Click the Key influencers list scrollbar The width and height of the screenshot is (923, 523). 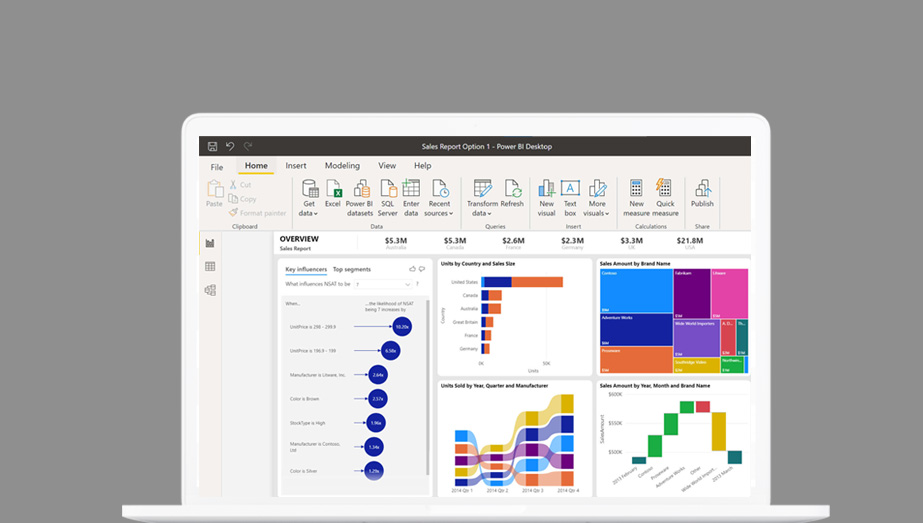pos(427,387)
